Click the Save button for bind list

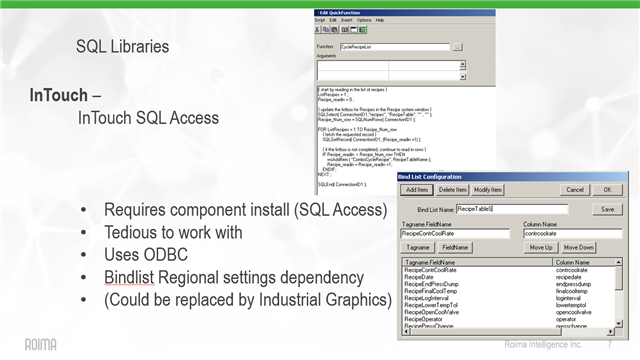[607, 209]
